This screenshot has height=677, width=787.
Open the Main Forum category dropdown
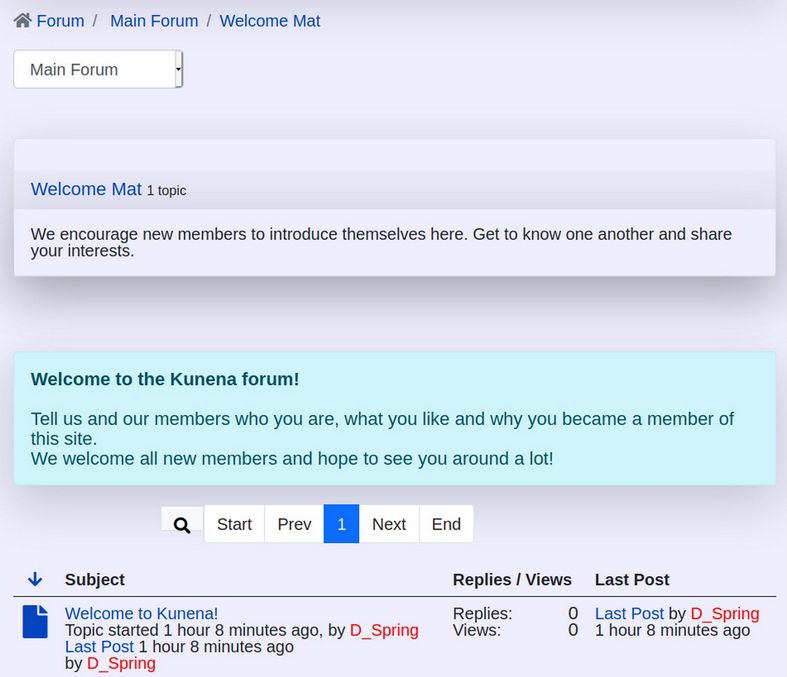tap(98, 70)
